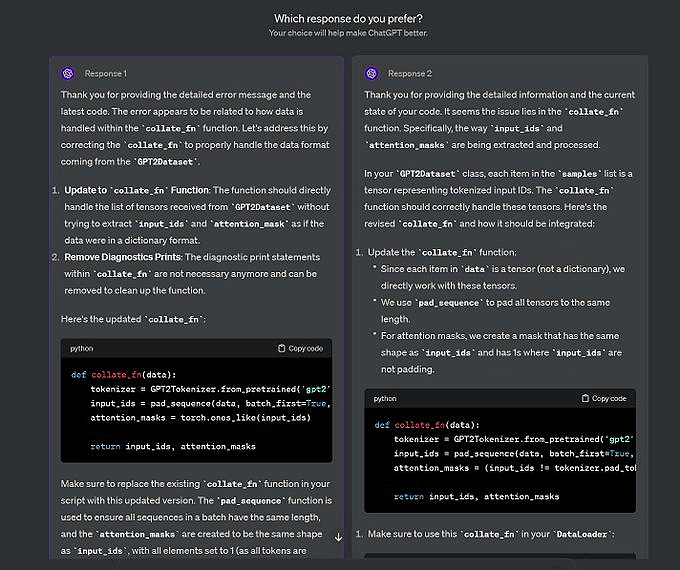Screen dimensions: 680x570
Task: Click the ChatGPT avatar icon beside Response 2
Action: pos(371,73)
